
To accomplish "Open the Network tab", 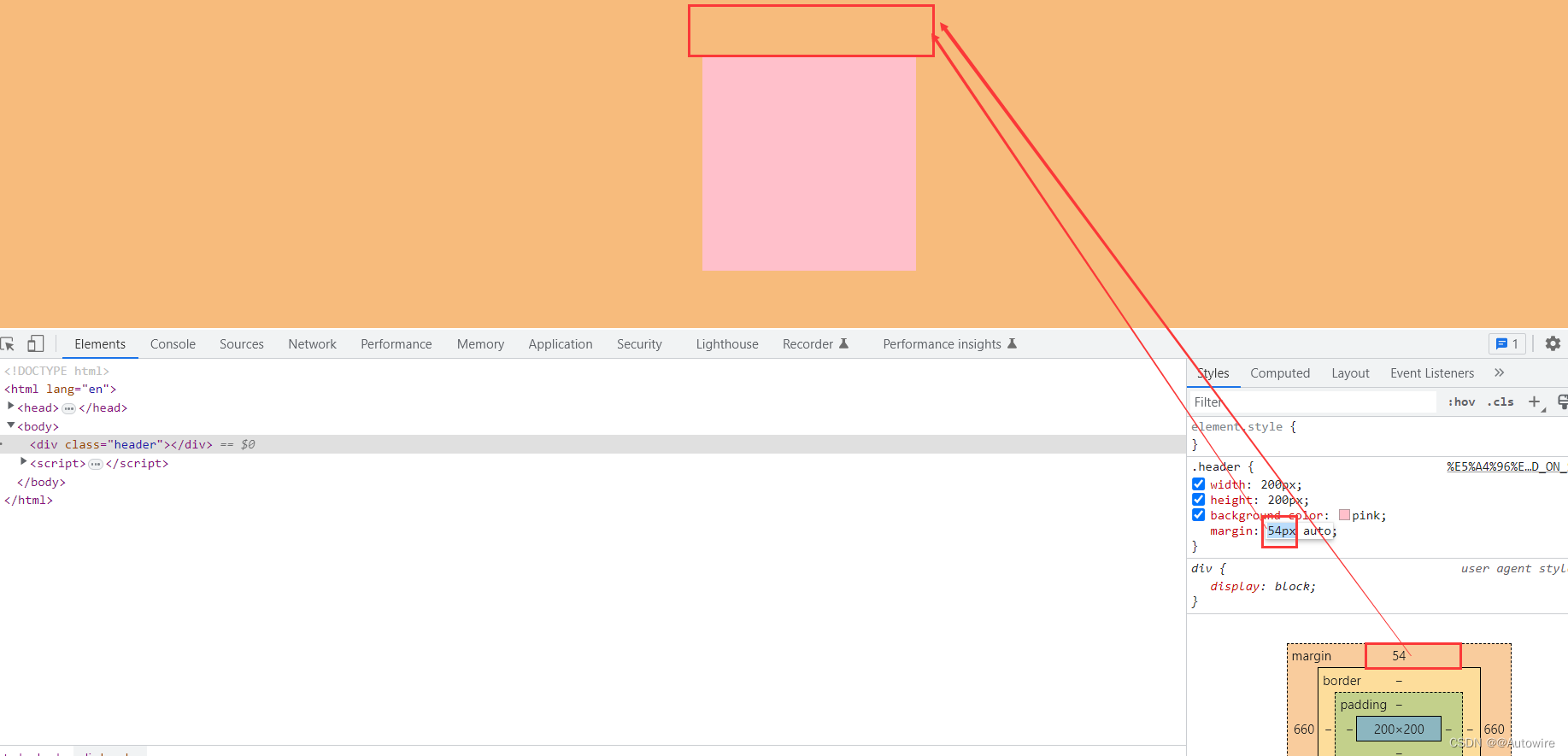I will pos(312,343).
